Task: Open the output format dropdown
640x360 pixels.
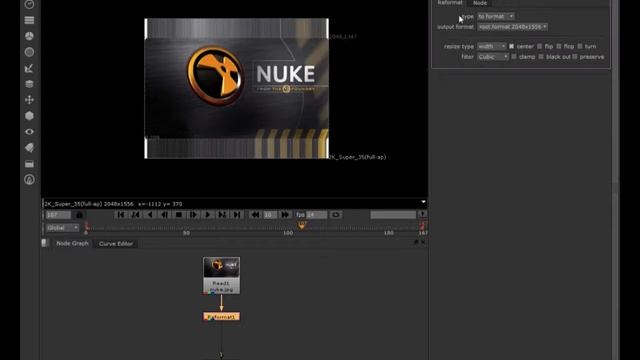Action: click(x=512, y=27)
